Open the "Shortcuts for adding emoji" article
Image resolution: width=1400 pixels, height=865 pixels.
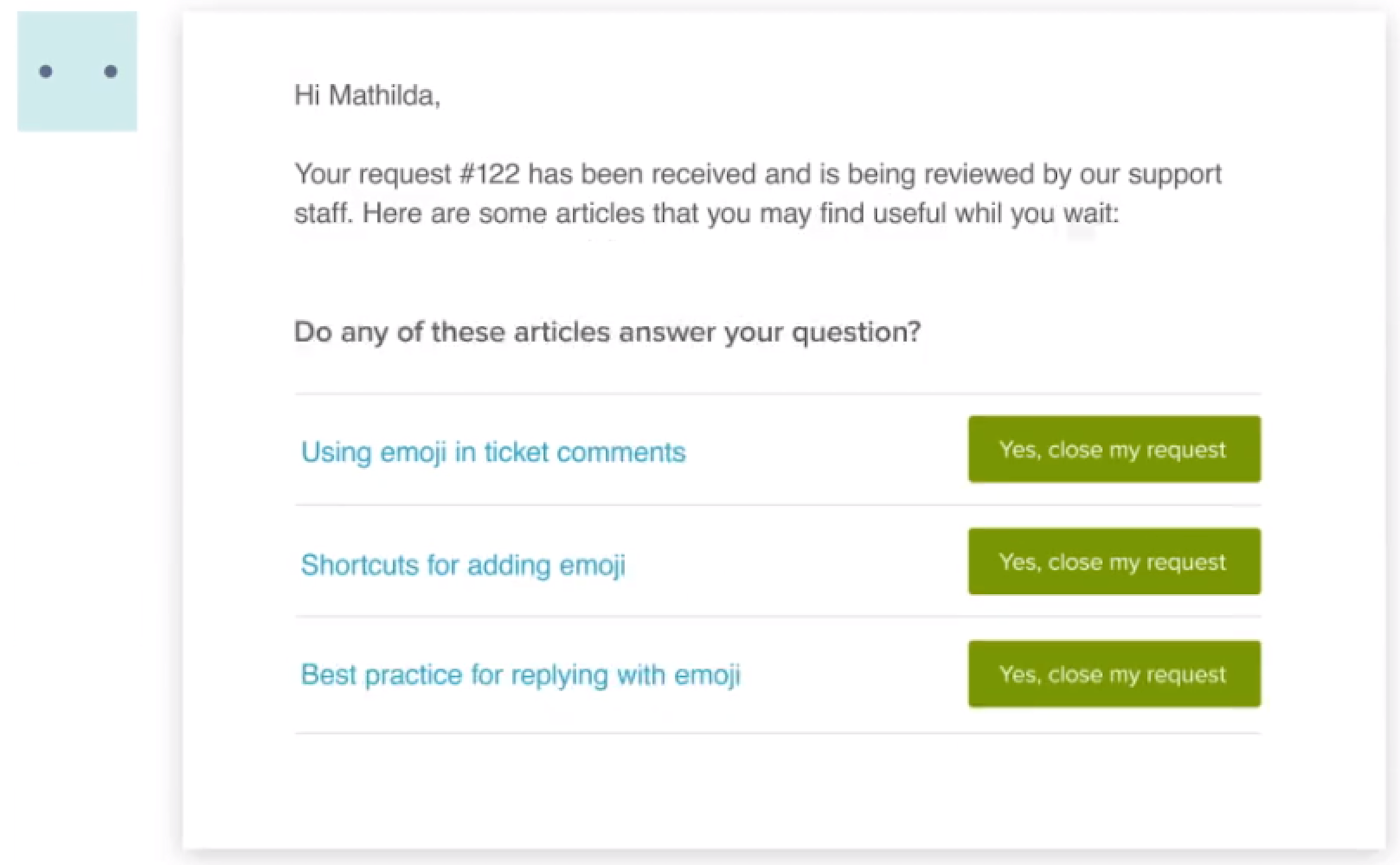tap(463, 565)
